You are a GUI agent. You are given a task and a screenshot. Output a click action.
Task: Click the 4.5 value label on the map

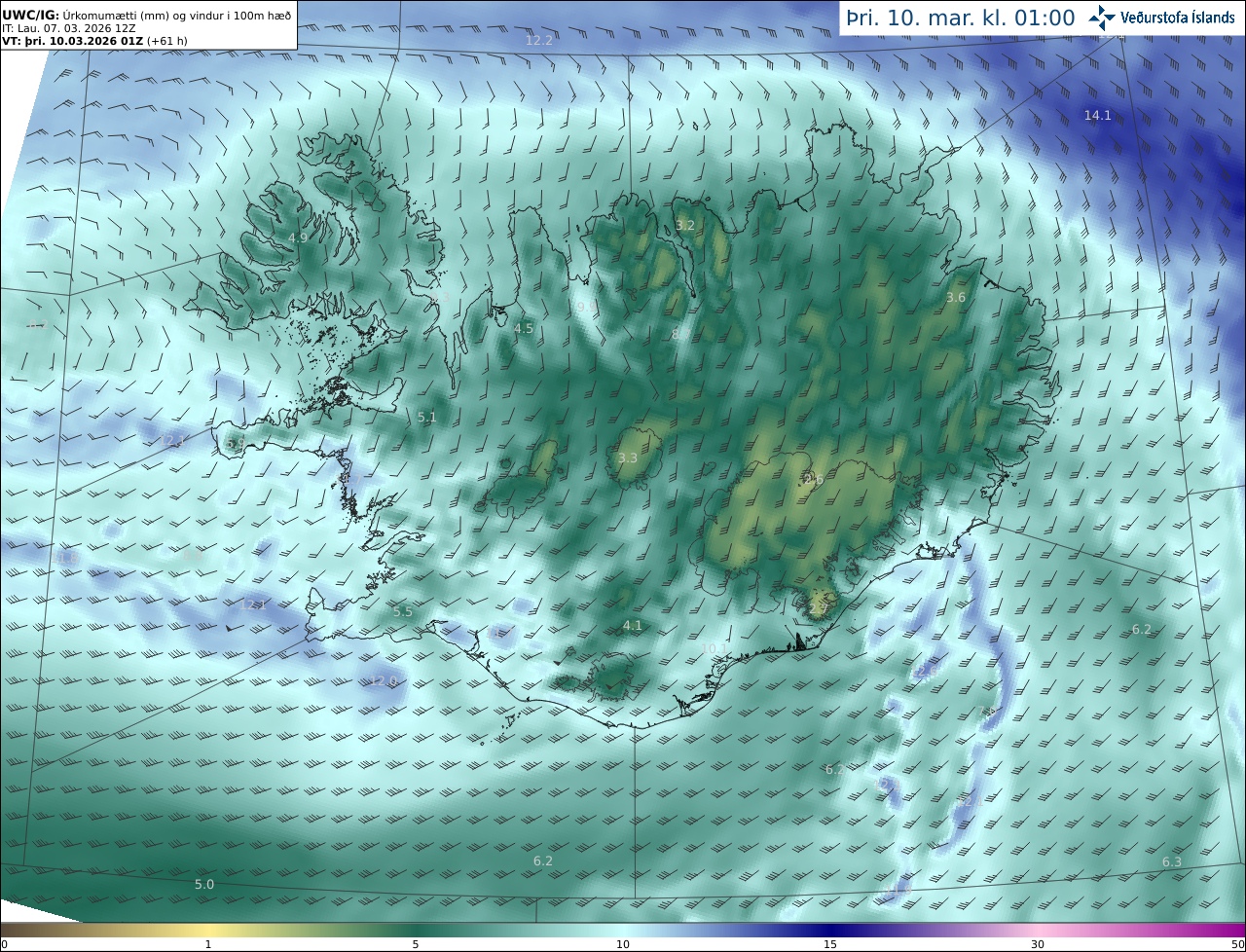click(524, 328)
